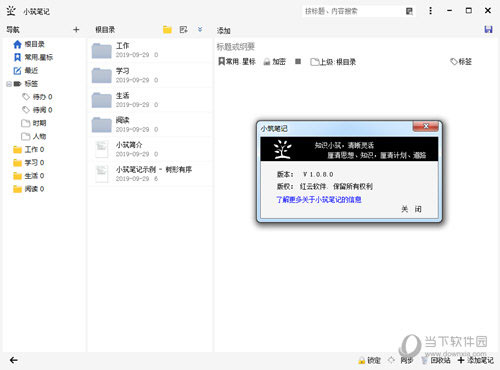This screenshot has width=500, height=370.
Task: Open the learn more about 小筑笔记 link
Action: (319, 199)
